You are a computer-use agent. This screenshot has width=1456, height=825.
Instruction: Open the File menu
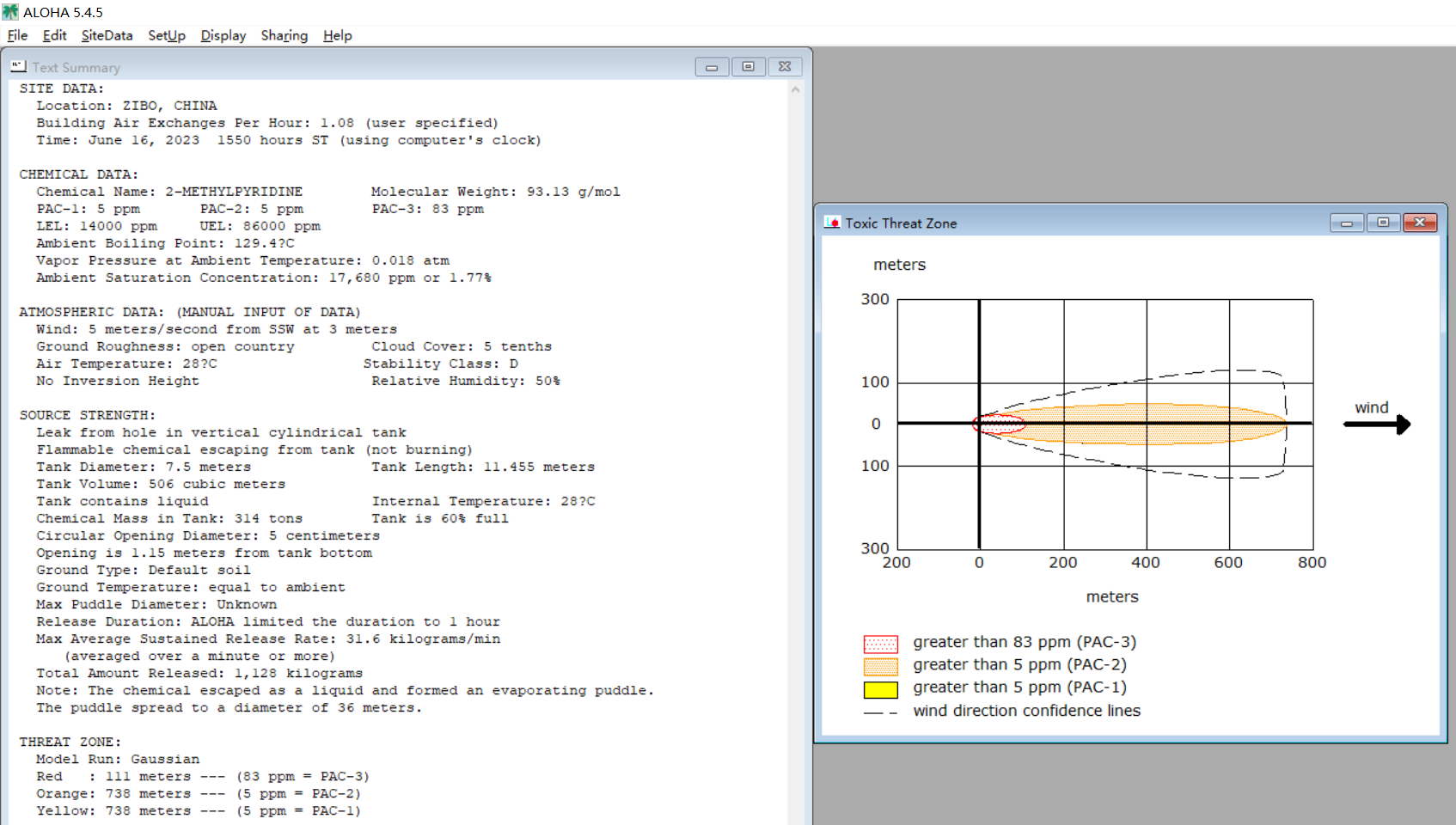click(17, 35)
